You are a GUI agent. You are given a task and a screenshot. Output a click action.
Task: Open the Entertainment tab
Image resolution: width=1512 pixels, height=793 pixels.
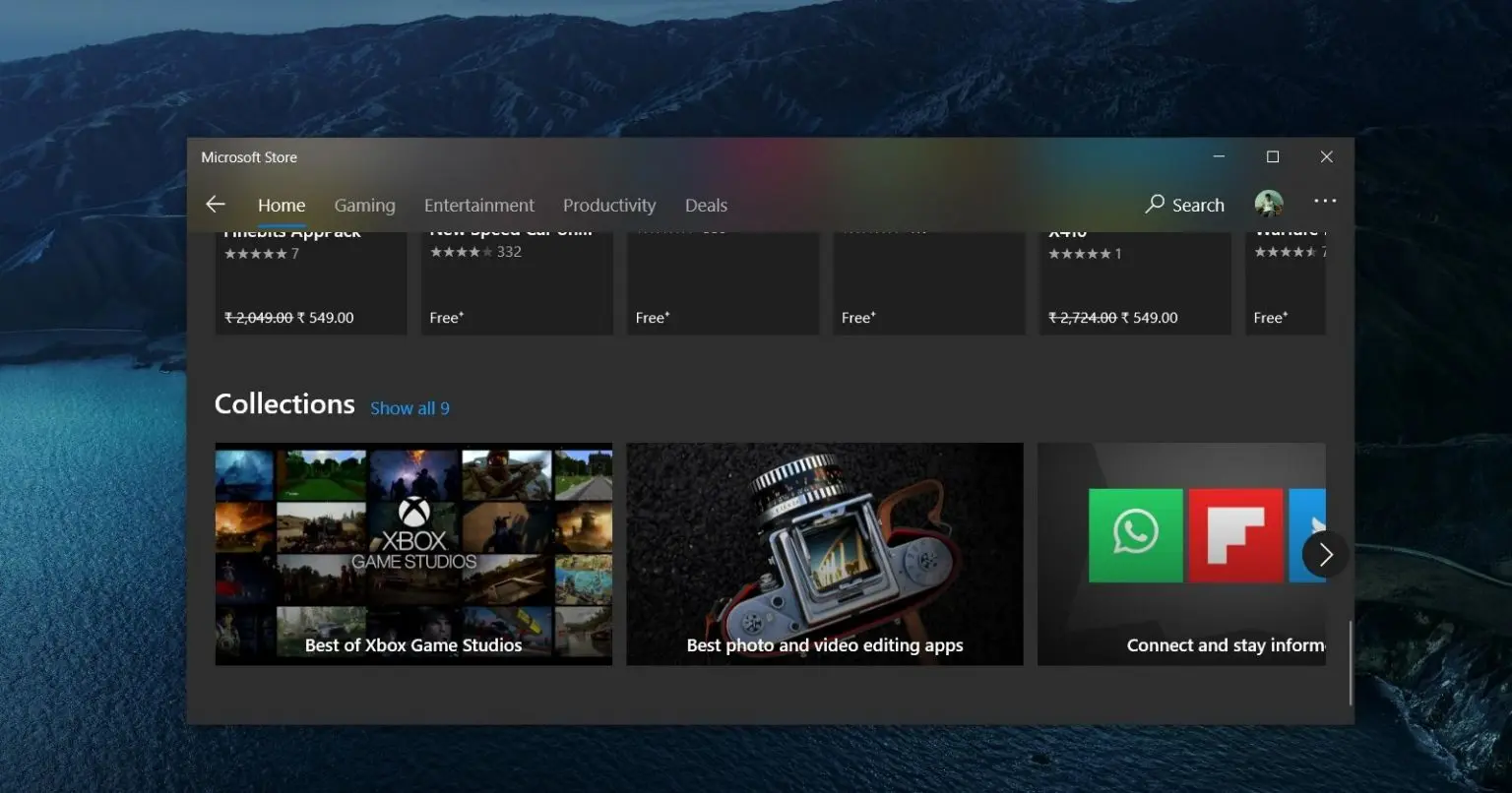point(479,206)
